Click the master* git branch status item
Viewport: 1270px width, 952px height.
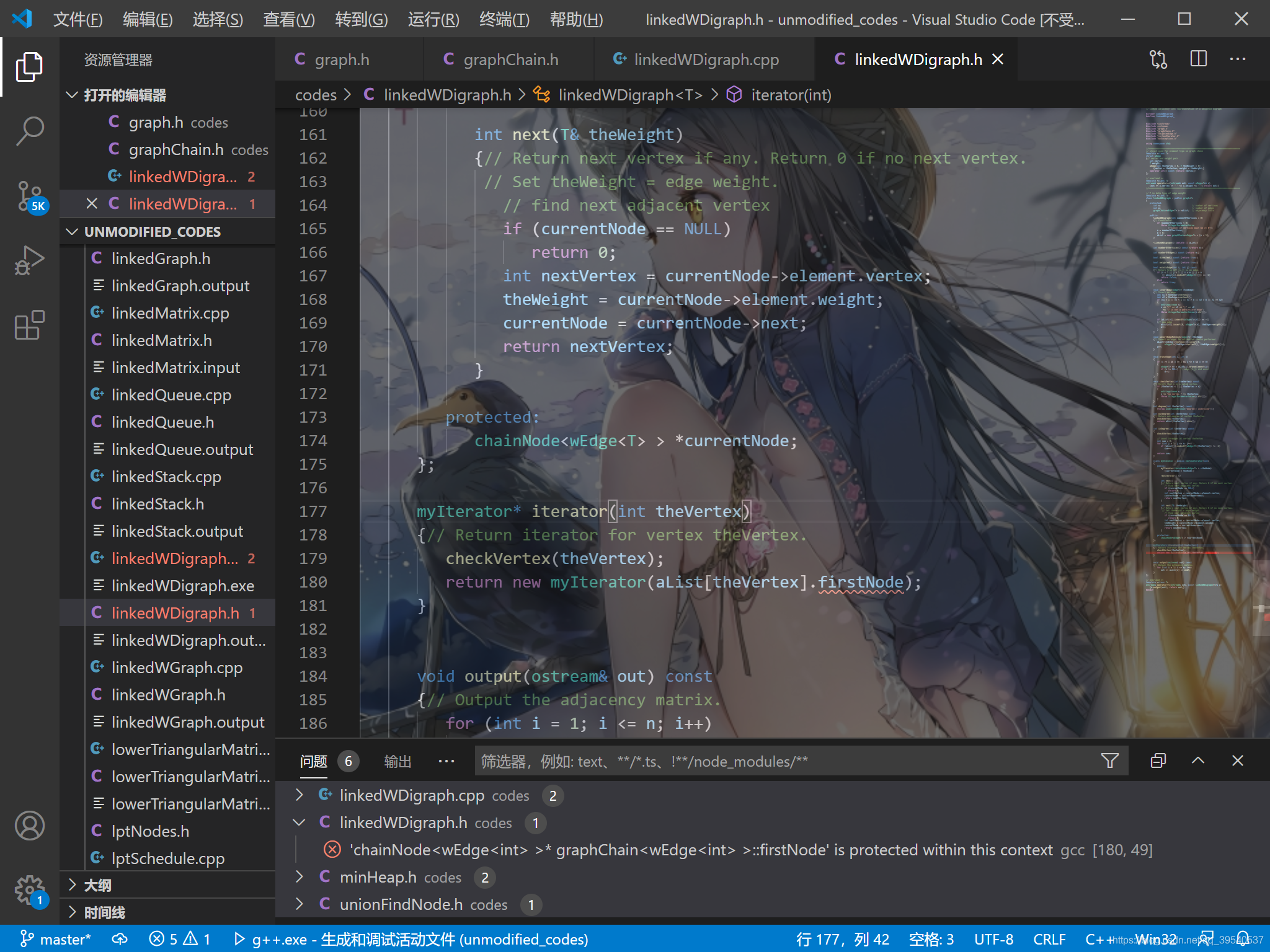click(x=56, y=939)
